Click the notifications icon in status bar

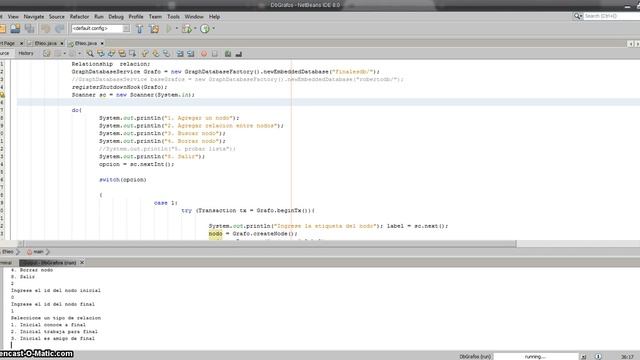[x=598, y=356]
